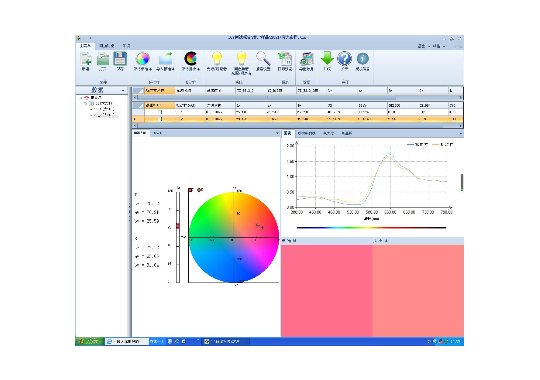This screenshot has height=380, width=540.
Task: Select the first ribbon tab
Action: tap(85, 46)
